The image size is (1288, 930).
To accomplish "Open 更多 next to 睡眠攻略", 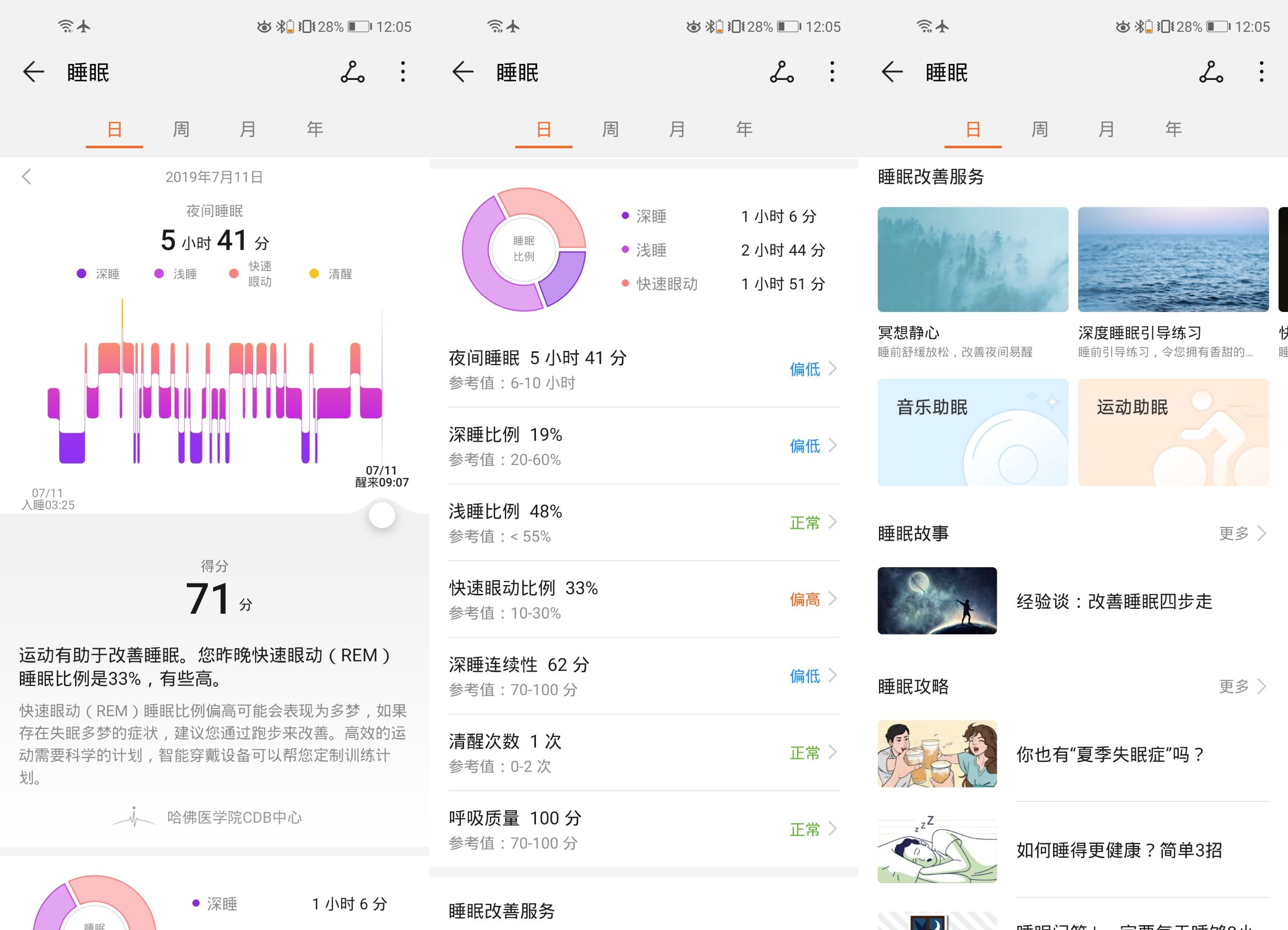I will coord(1242,686).
